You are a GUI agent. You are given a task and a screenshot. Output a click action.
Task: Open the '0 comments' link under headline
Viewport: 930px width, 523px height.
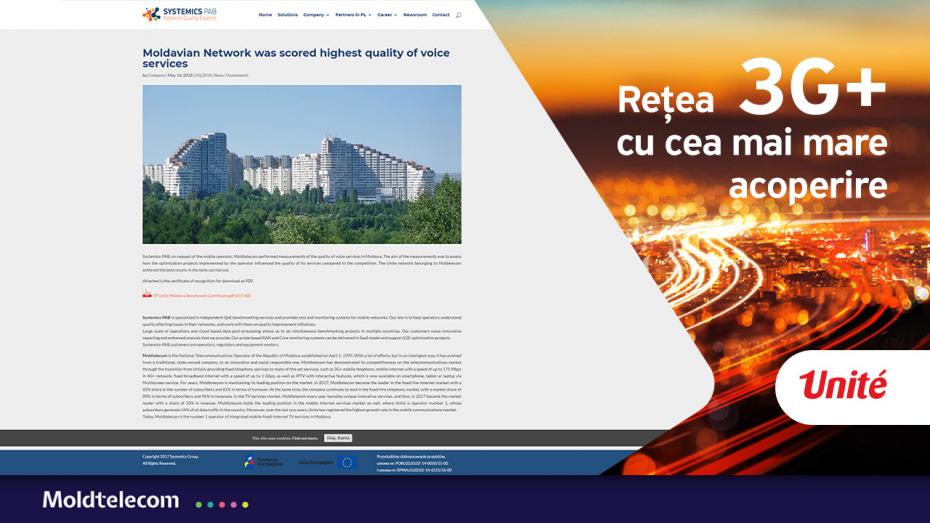coord(237,75)
